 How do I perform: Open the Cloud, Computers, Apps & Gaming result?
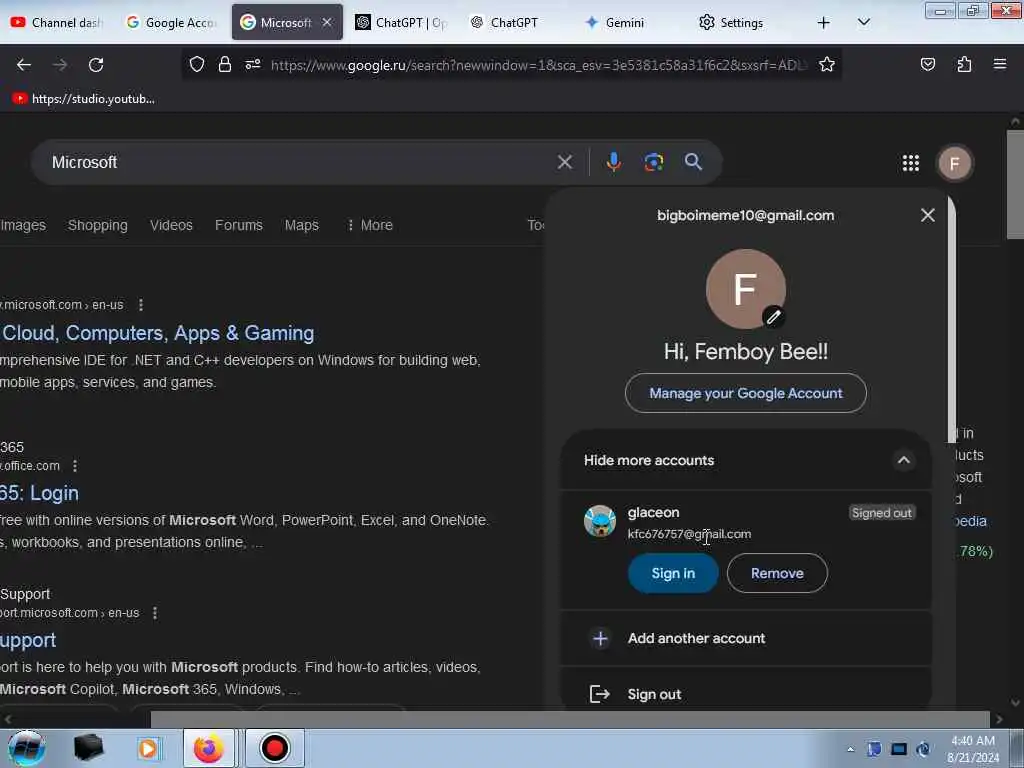(157, 333)
